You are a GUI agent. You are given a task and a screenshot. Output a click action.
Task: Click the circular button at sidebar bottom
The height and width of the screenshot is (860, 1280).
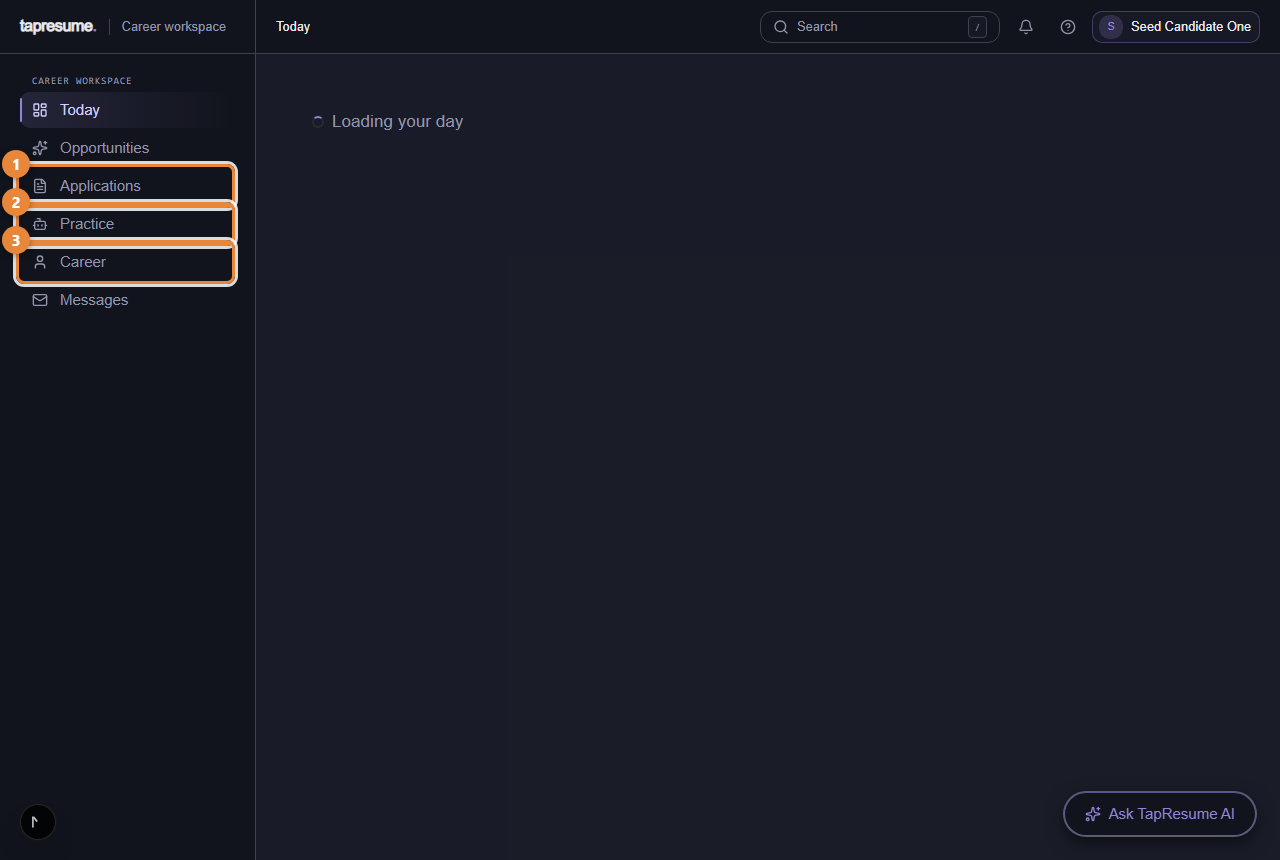38,822
